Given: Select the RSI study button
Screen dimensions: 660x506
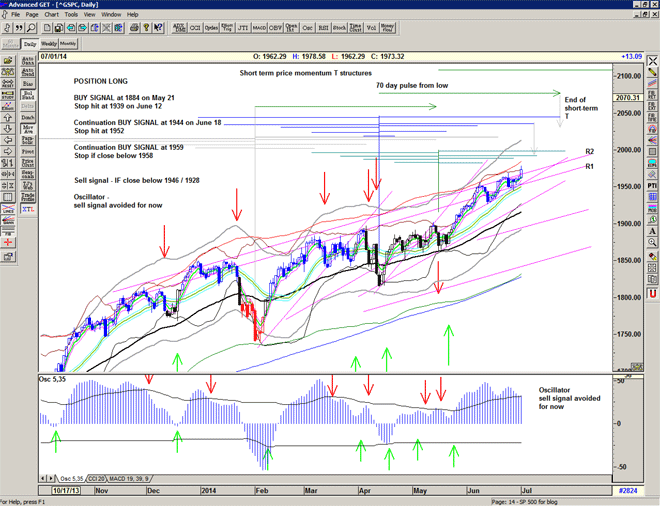Looking at the screenshot, I should coord(323,28).
